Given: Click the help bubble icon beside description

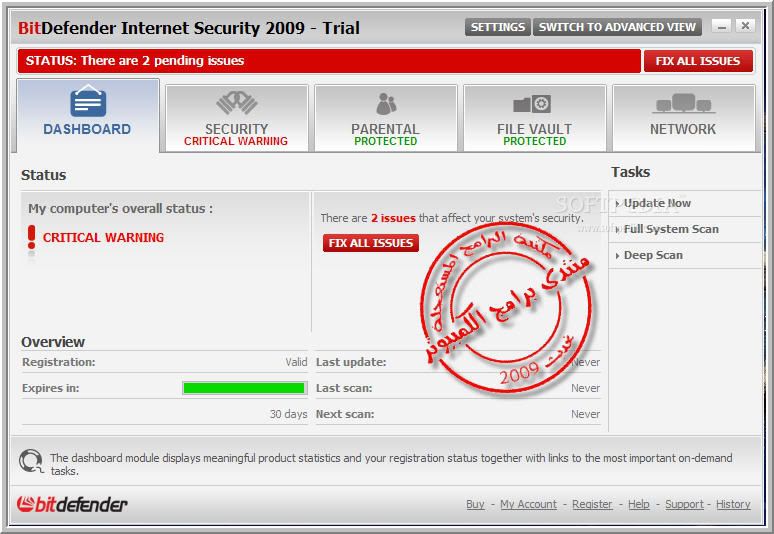Looking at the screenshot, I should pyautogui.click(x=31, y=460).
